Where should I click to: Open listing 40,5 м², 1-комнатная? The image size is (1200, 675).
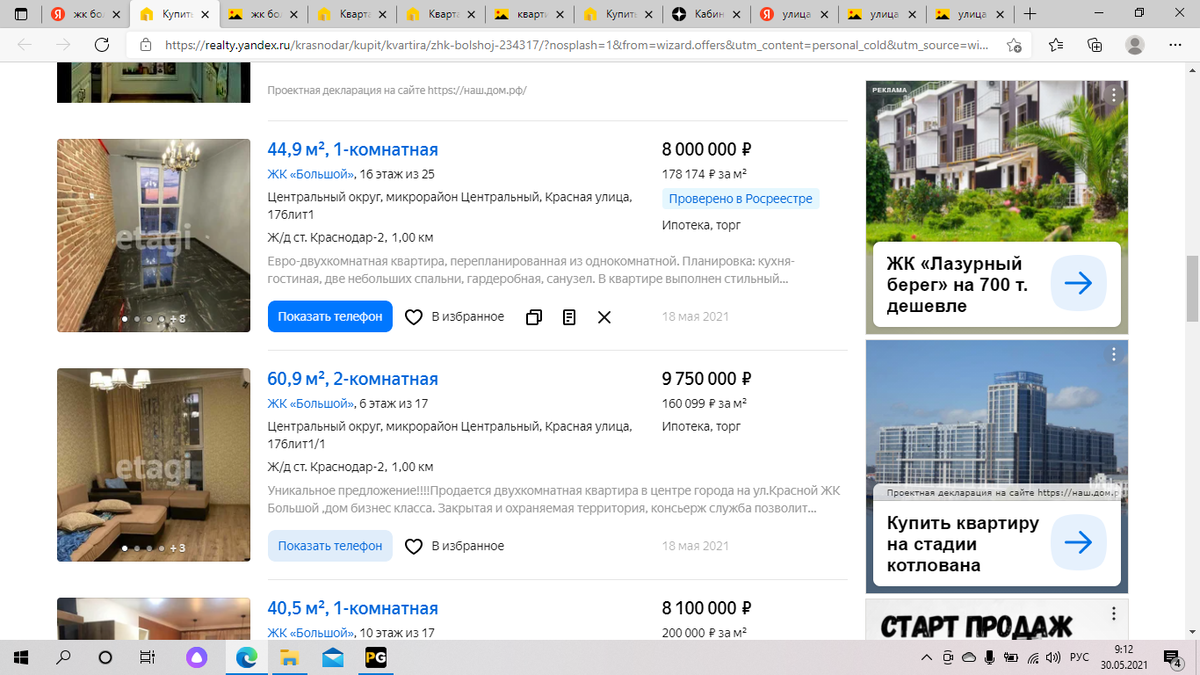[353, 608]
